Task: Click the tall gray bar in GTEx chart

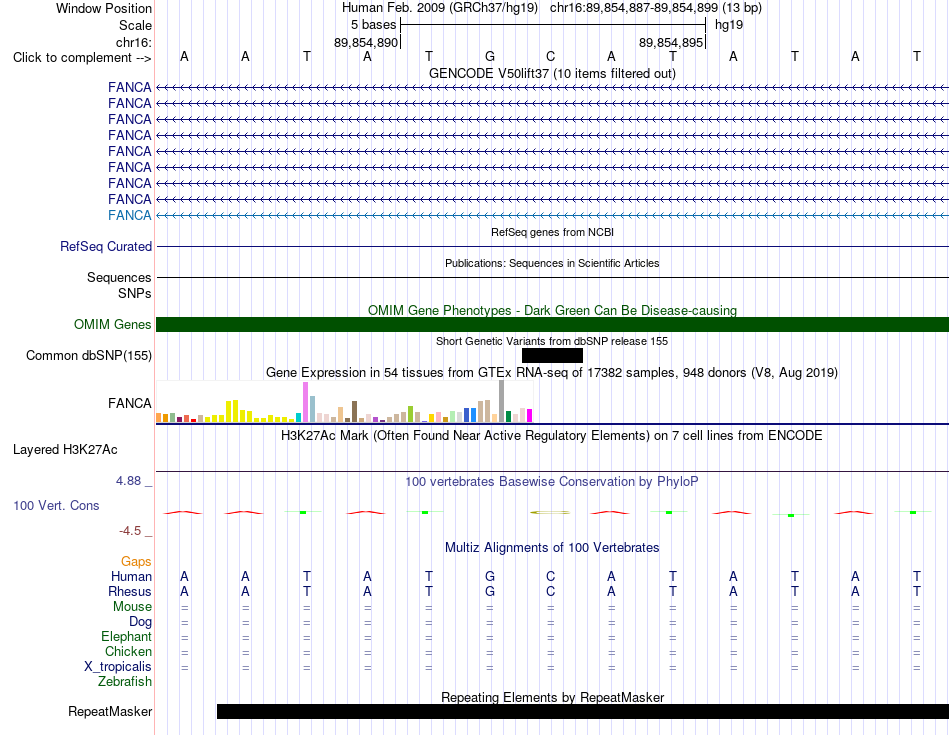Action: click(x=501, y=401)
